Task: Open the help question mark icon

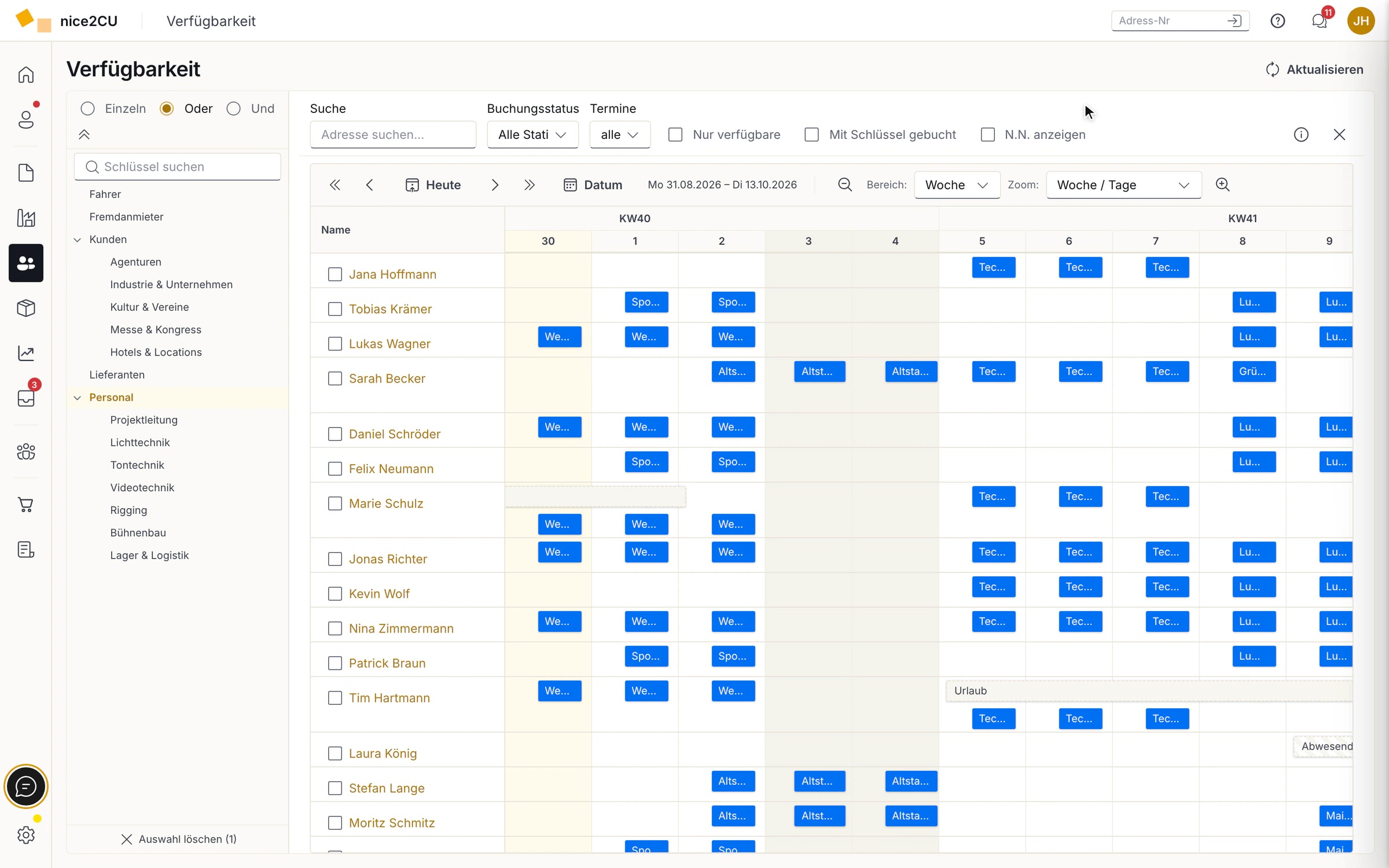Action: coord(1277,21)
